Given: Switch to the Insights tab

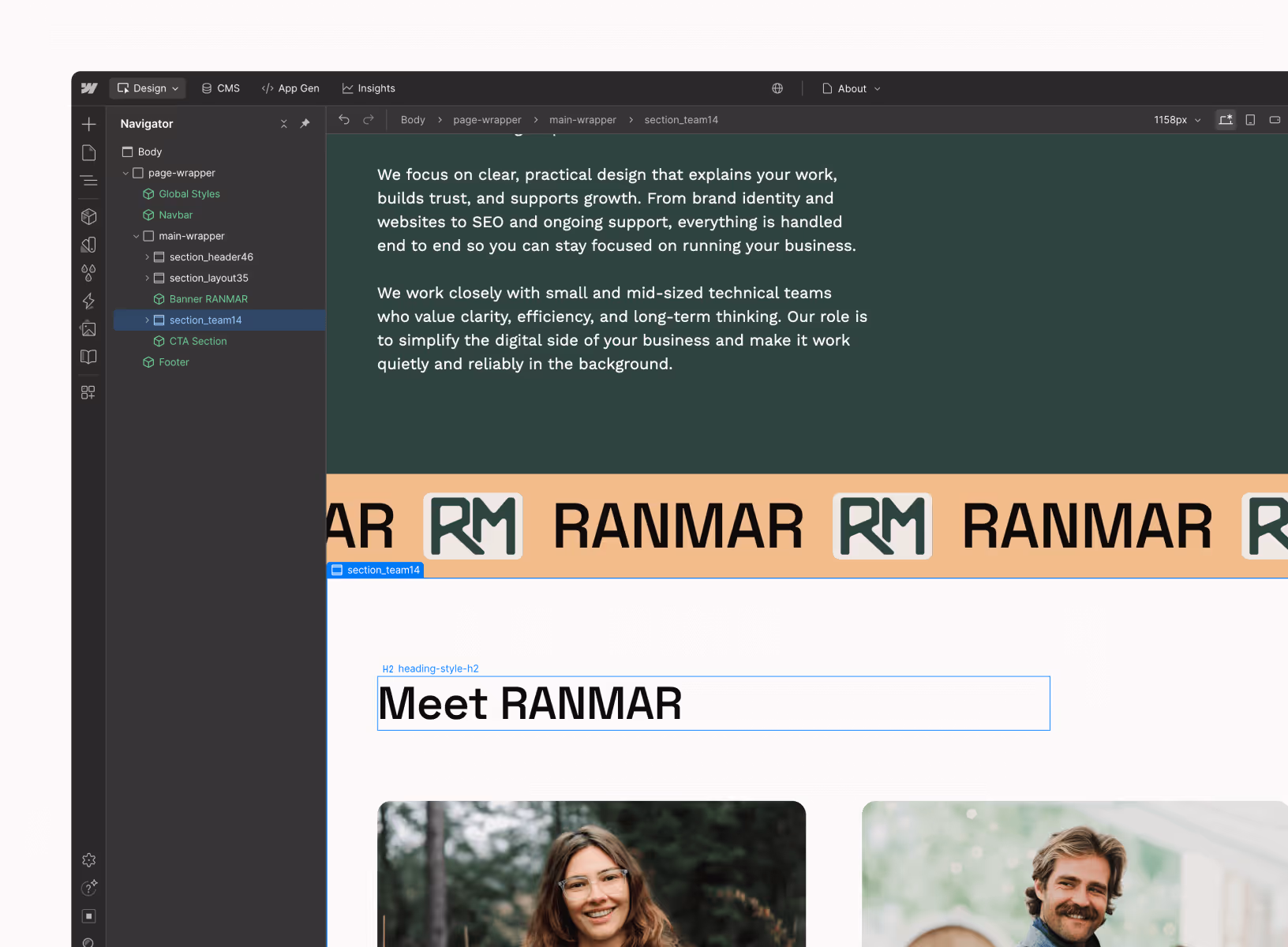Looking at the screenshot, I should click(x=368, y=88).
